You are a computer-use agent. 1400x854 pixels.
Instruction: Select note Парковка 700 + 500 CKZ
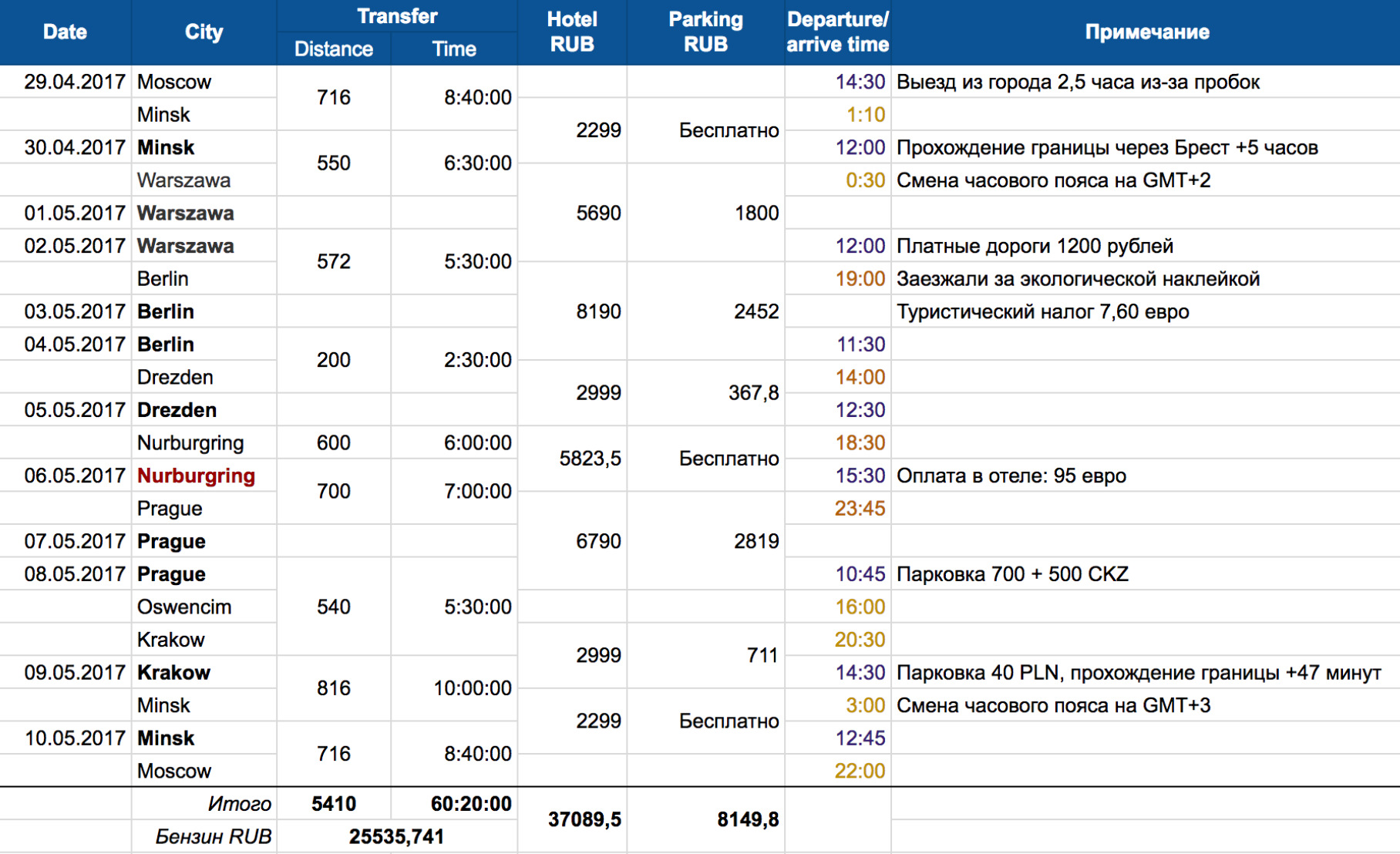[x=1146, y=573]
